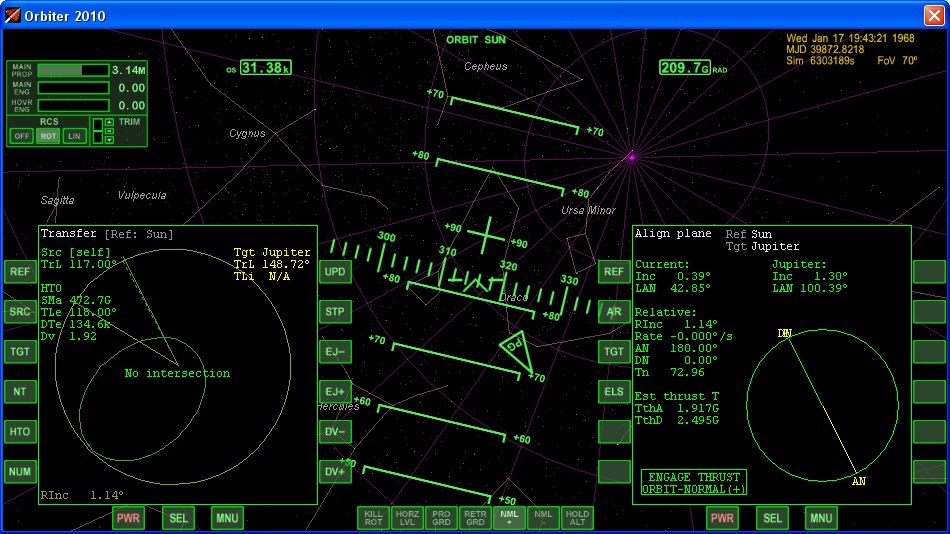Viewport: 950px width, 534px height.
Task: Click the OS speed readout 31.38k
Action: point(265,68)
